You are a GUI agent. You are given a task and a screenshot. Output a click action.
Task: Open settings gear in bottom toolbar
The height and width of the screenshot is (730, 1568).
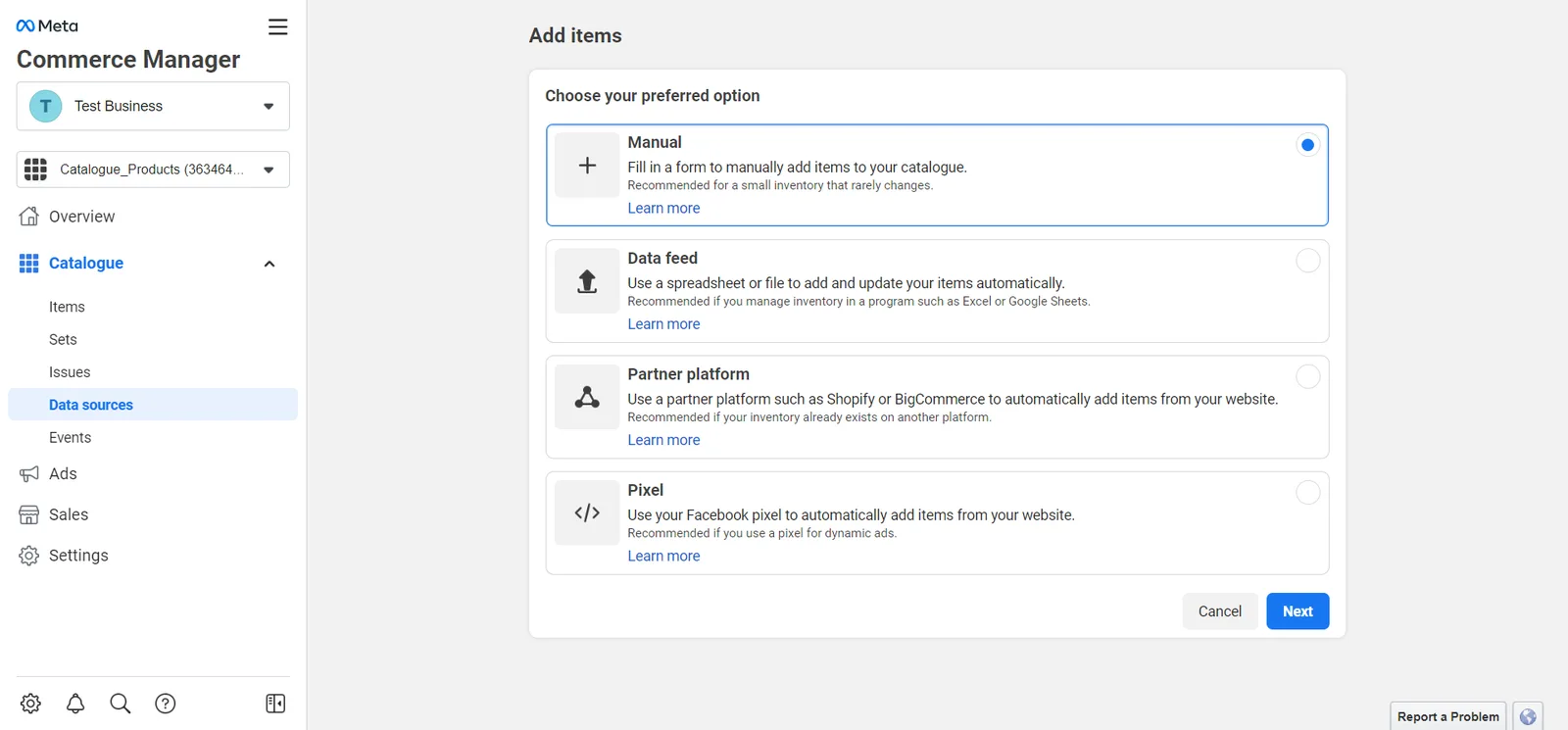coord(30,704)
